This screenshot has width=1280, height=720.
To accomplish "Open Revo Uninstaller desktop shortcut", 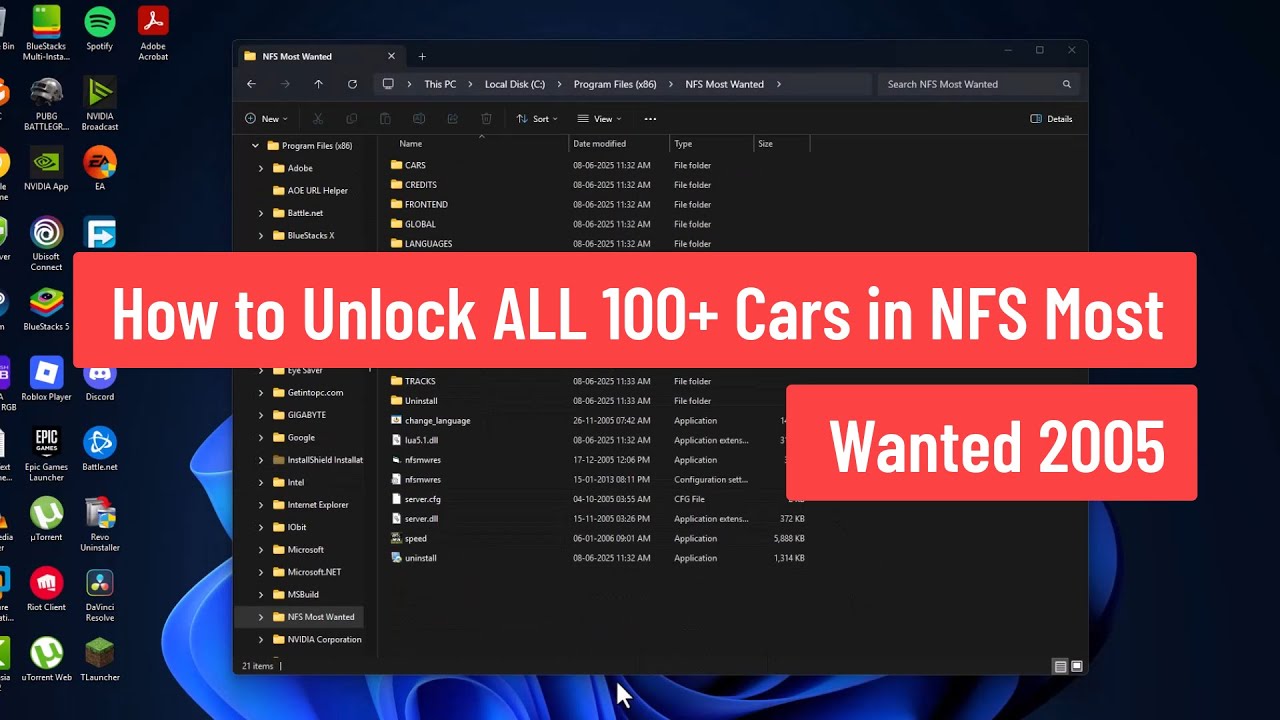I will click(99, 525).
